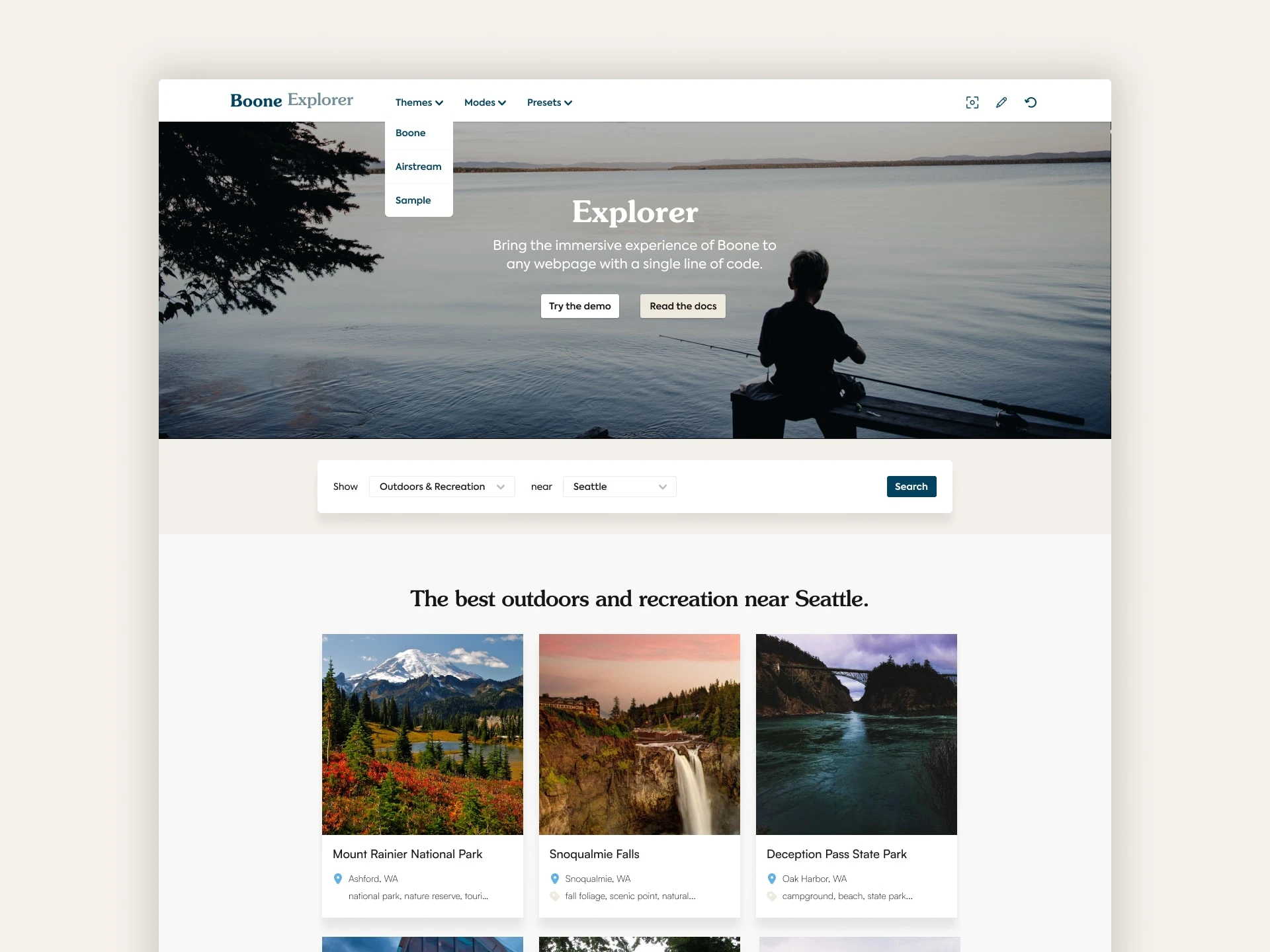
Task: Click the Boone Explorer logo/home link
Action: (x=290, y=100)
